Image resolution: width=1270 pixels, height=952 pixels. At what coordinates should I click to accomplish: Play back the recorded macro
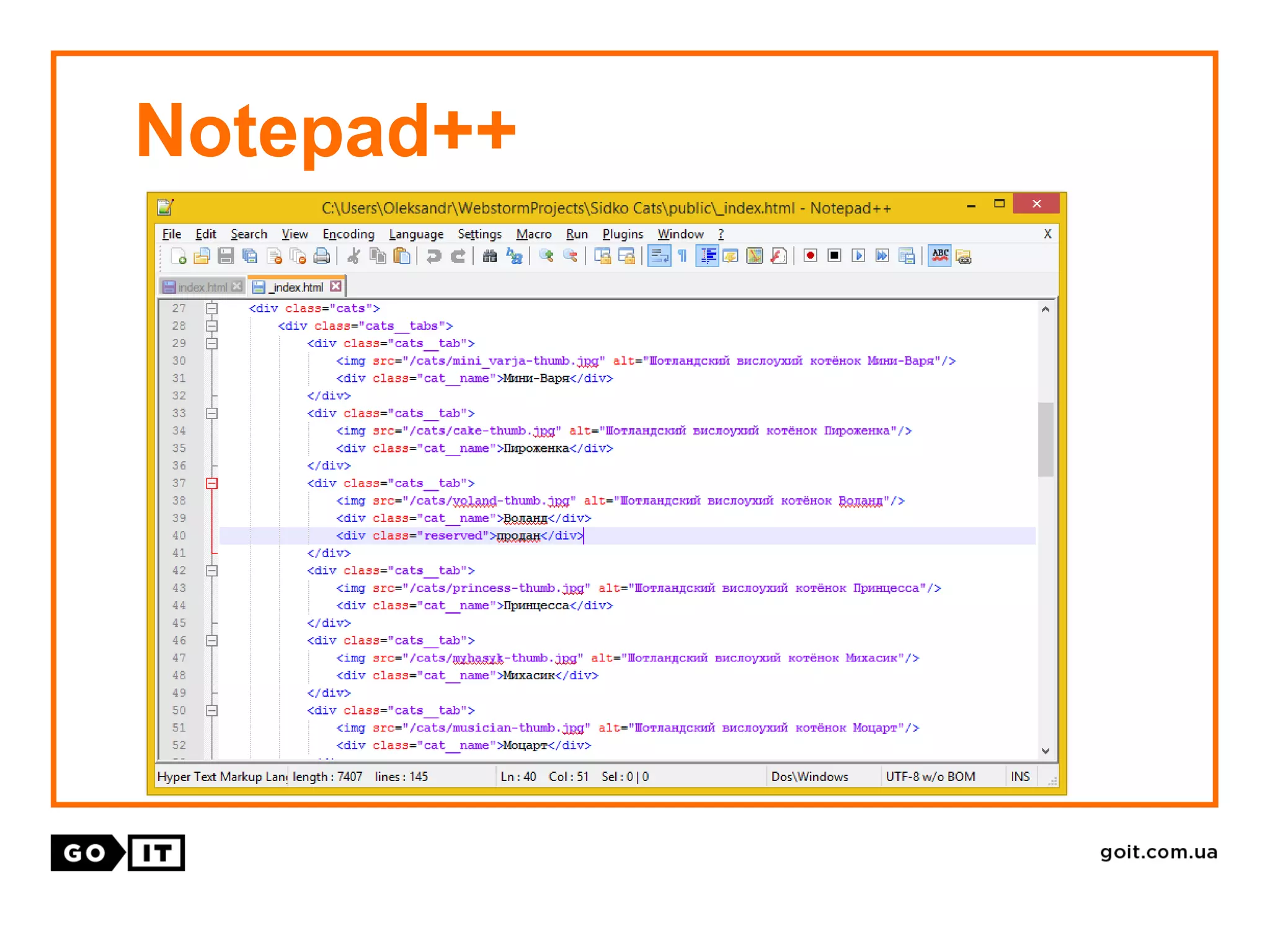(859, 256)
